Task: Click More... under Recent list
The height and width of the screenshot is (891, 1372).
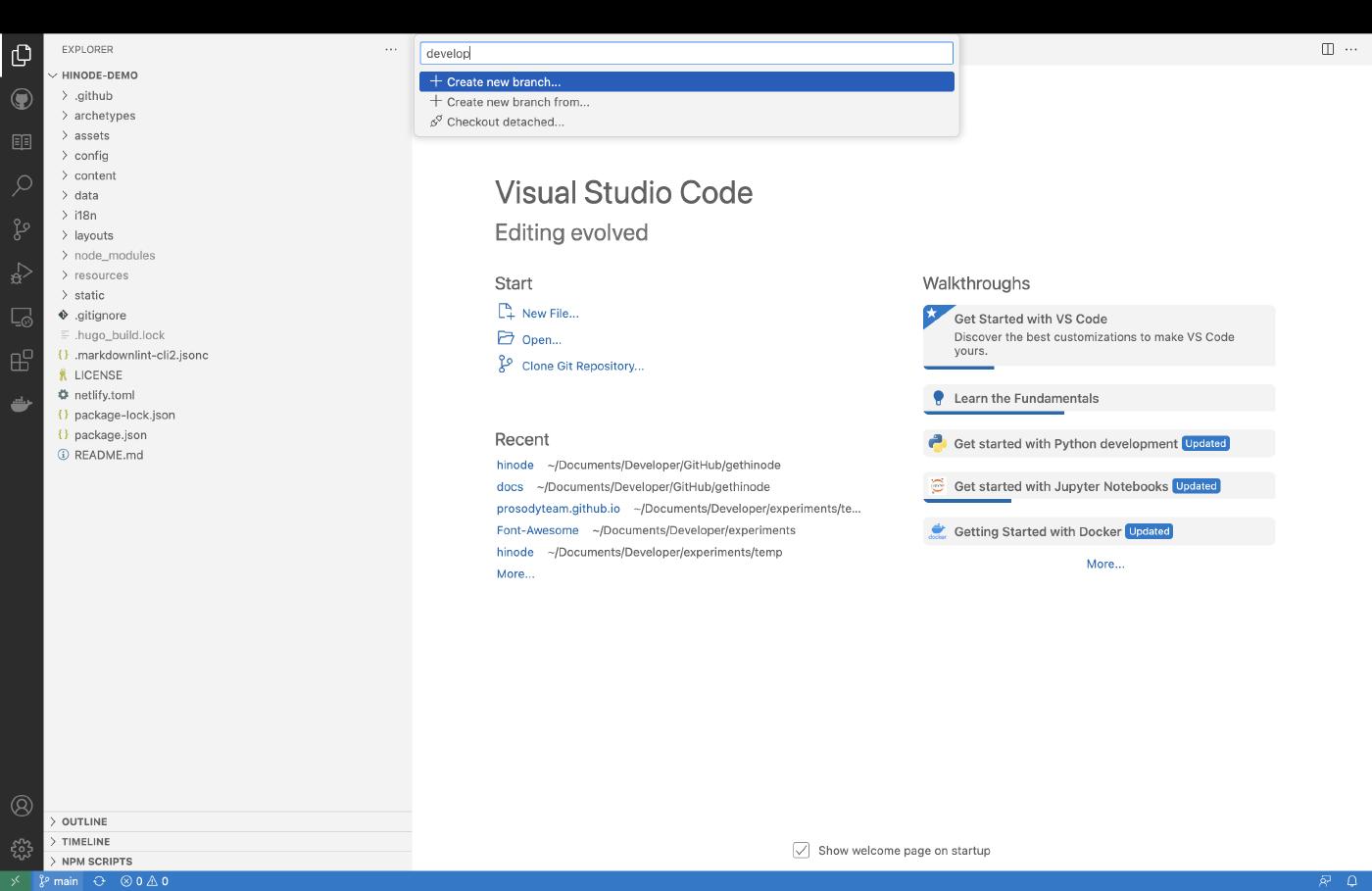Action: click(x=515, y=574)
